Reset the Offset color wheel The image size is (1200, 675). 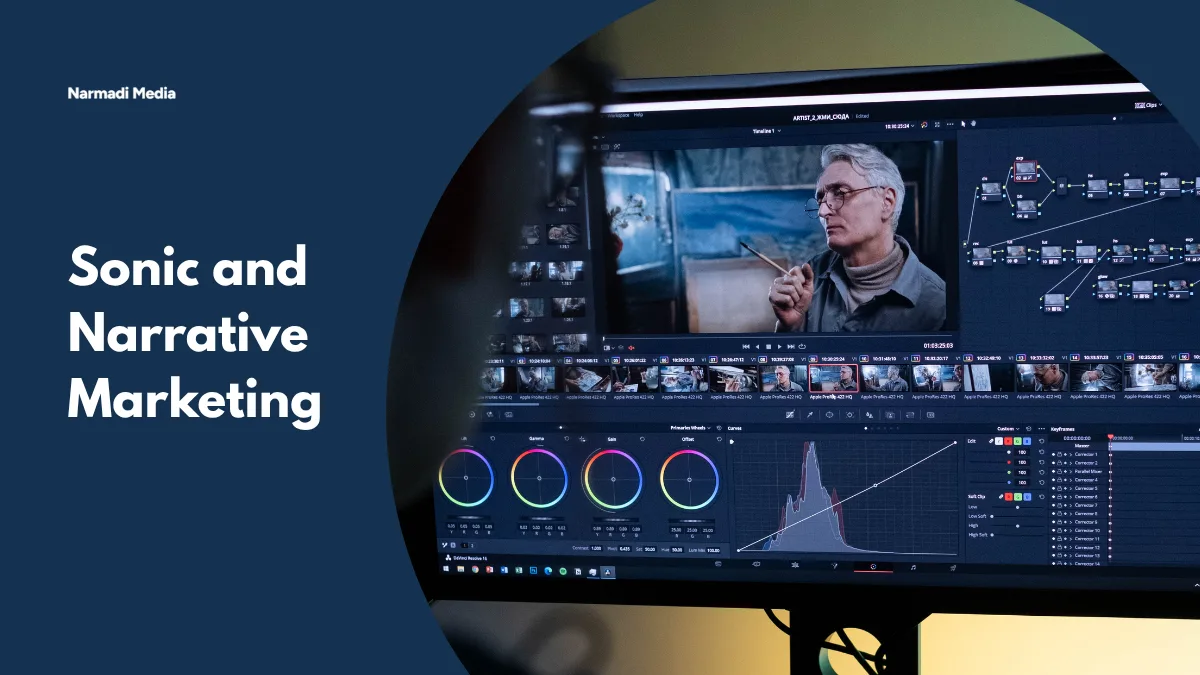719,439
